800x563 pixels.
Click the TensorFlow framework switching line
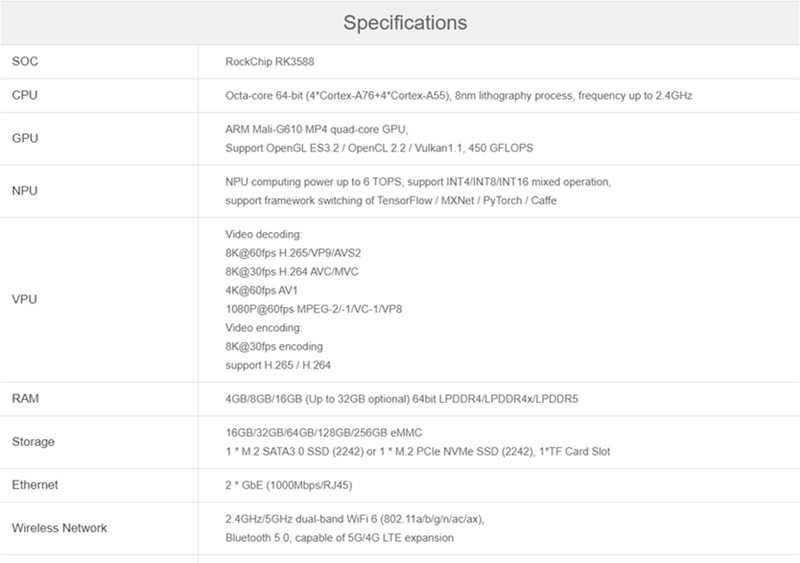point(391,201)
